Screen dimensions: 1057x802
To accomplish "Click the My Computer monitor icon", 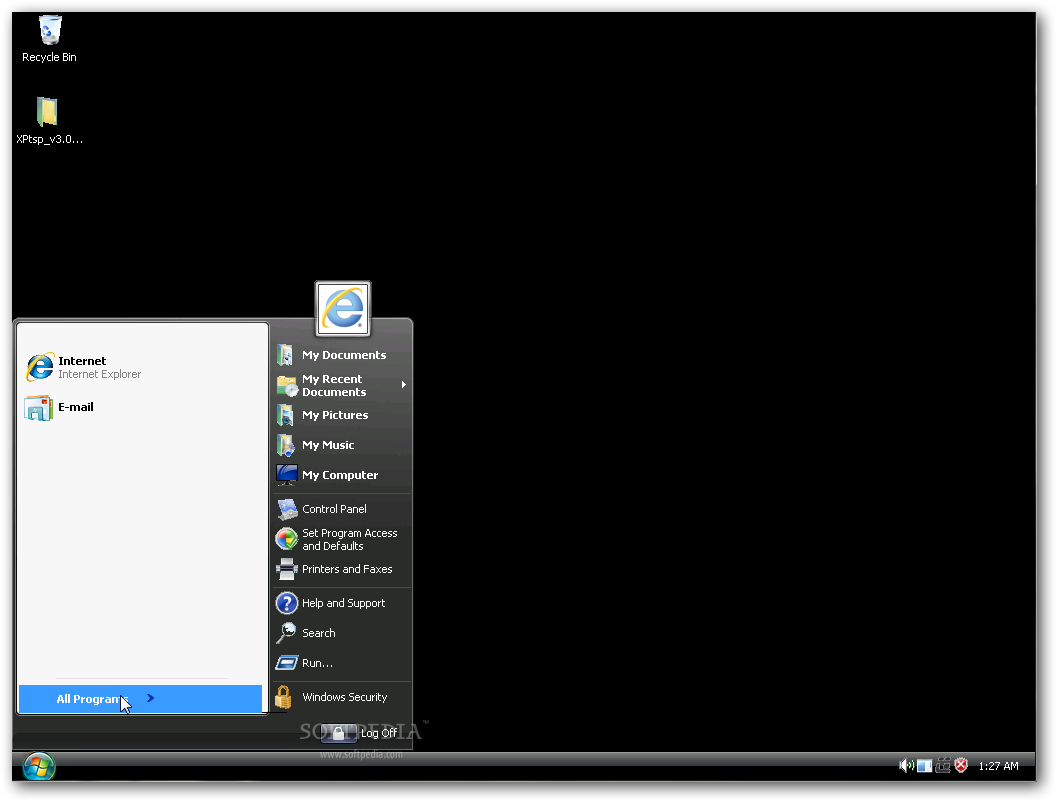I will click(x=286, y=475).
